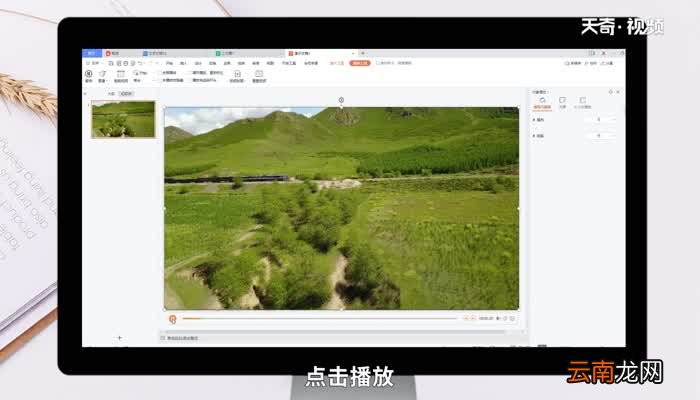Open the Volume tool in the ribbon

pos(102,76)
